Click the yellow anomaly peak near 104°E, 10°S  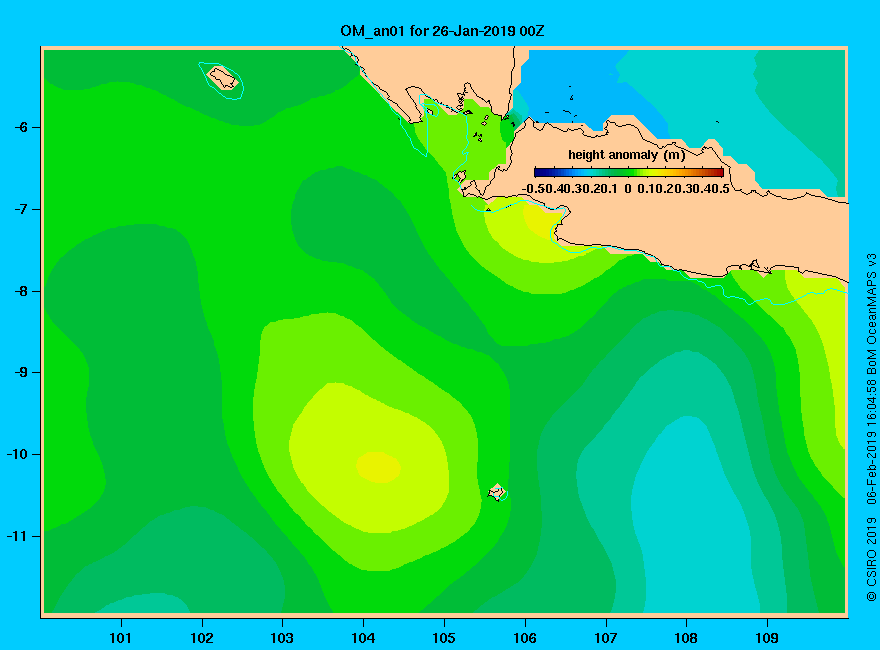pos(378,467)
